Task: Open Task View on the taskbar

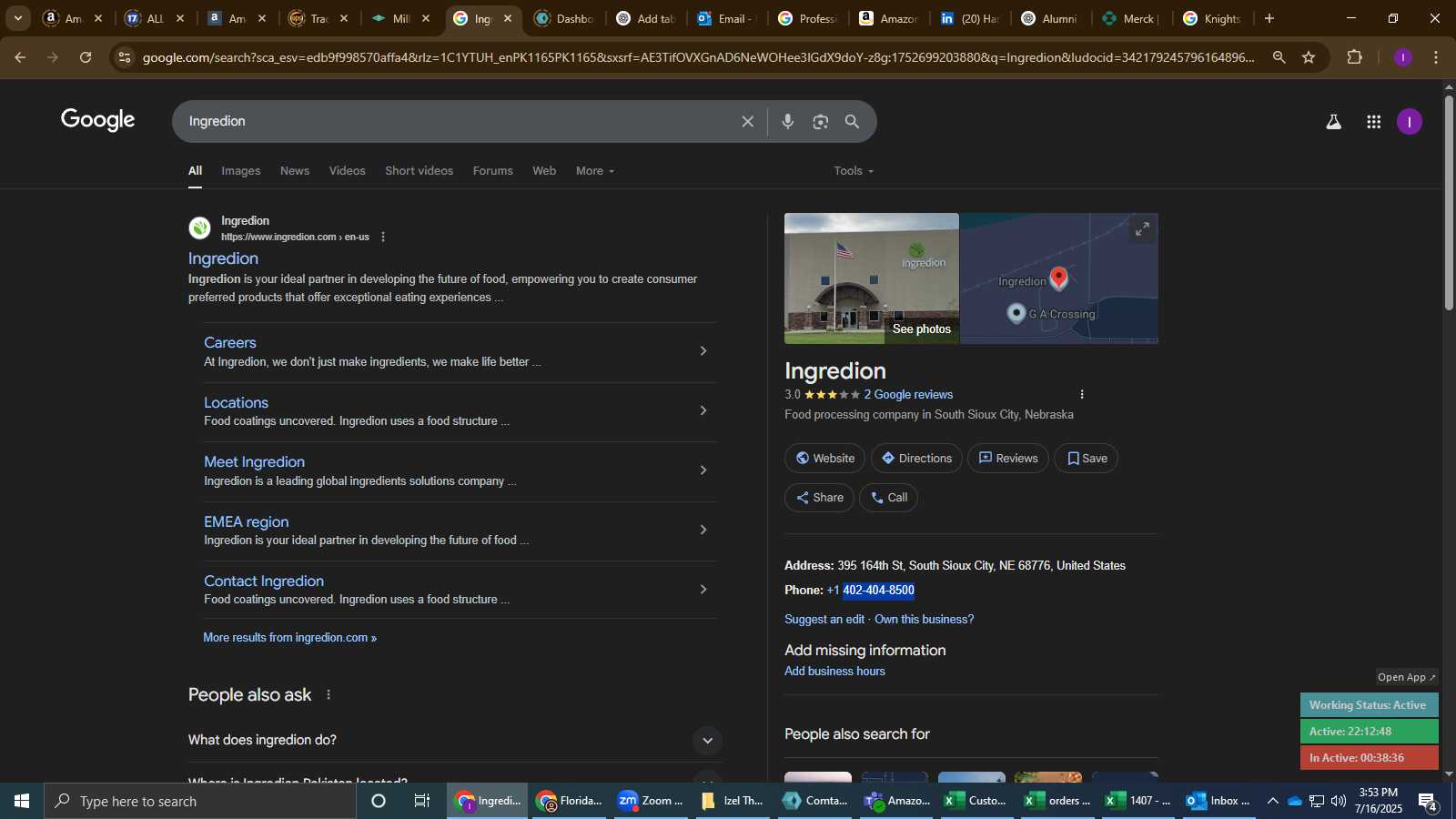Action: [421, 801]
